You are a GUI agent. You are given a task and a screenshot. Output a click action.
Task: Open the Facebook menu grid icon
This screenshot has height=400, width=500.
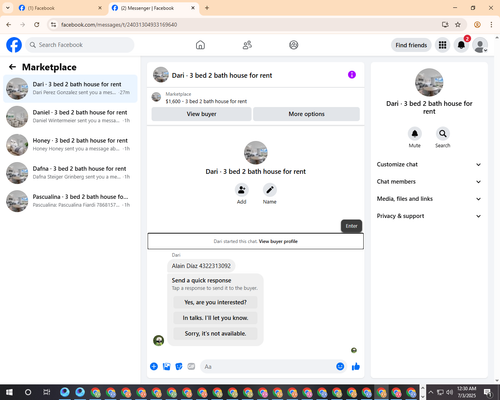pos(442,45)
